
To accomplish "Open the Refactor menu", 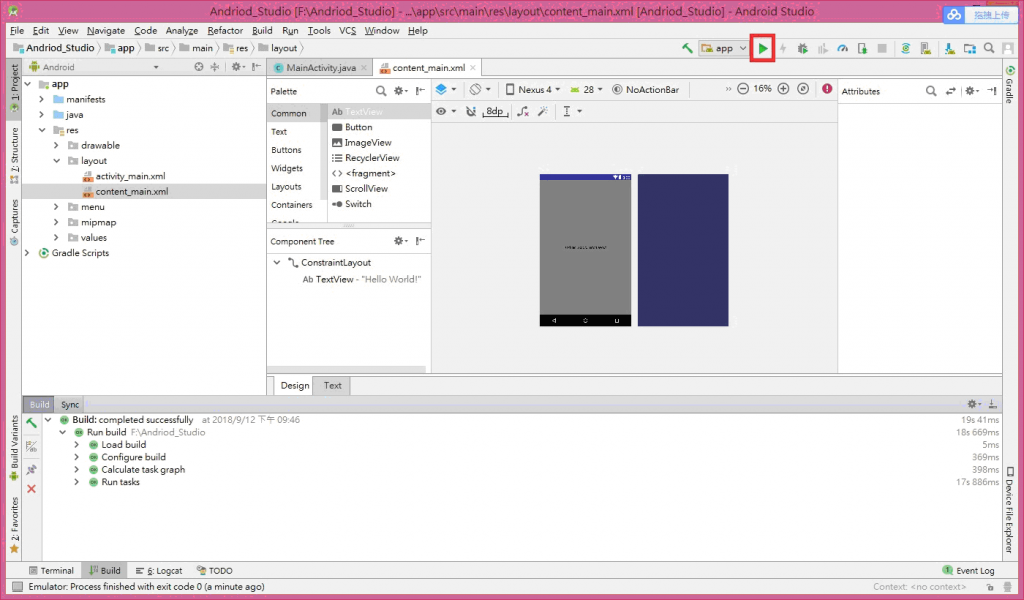I will coord(225,31).
